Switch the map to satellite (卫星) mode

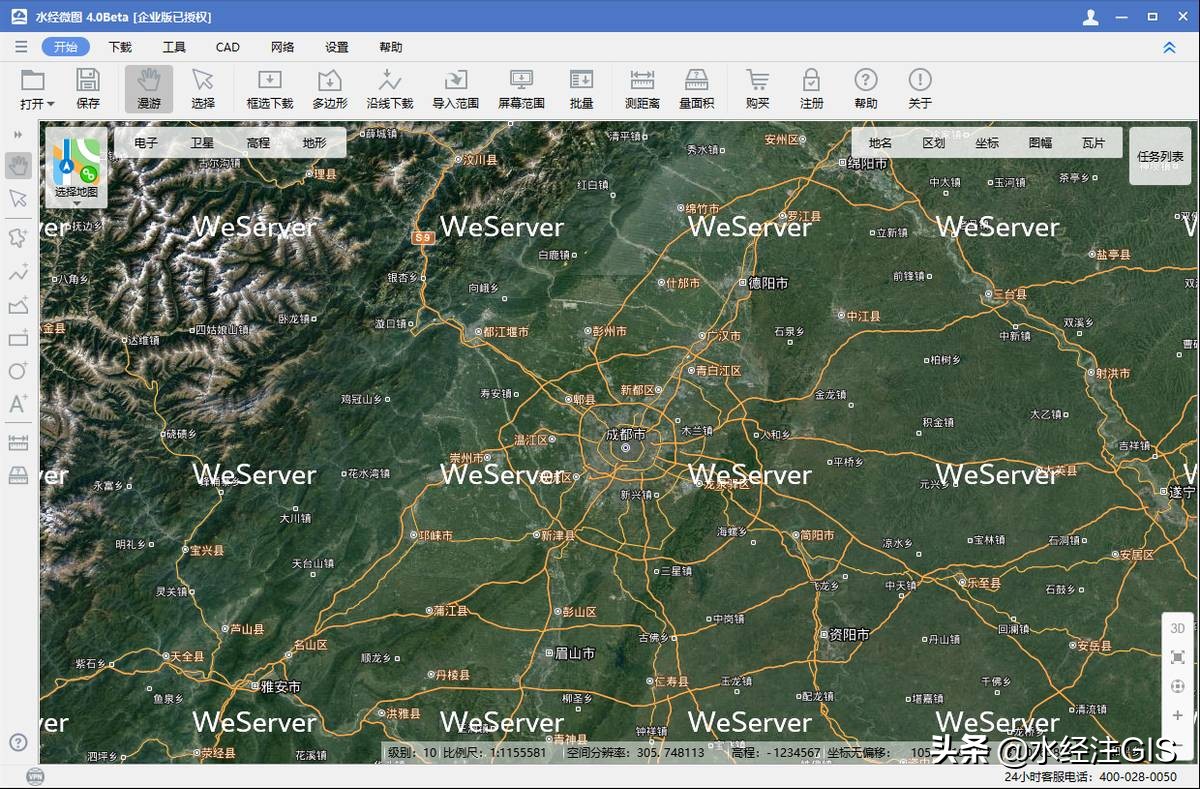202,143
